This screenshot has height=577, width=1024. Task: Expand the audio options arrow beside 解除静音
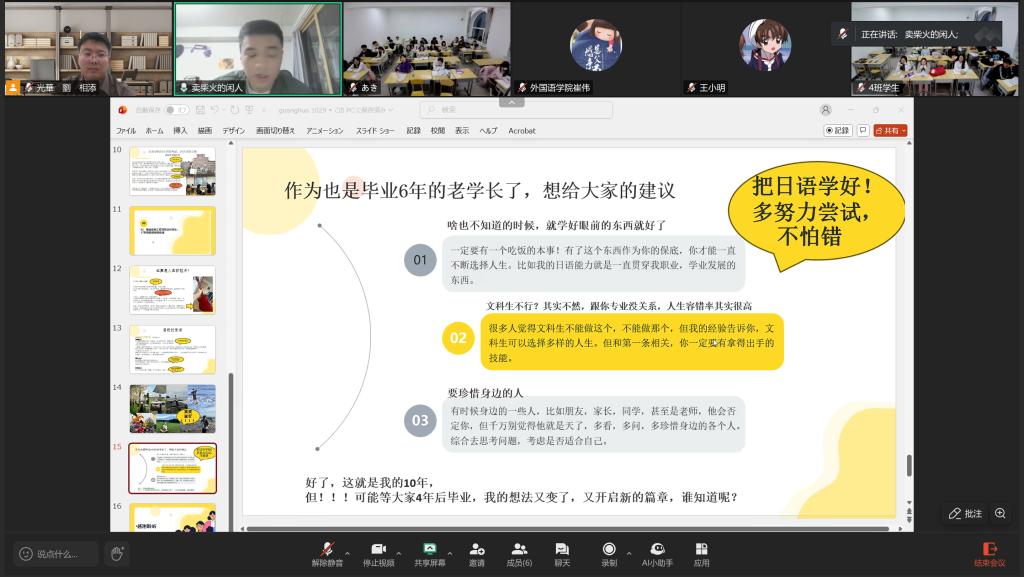click(x=347, y=552)
